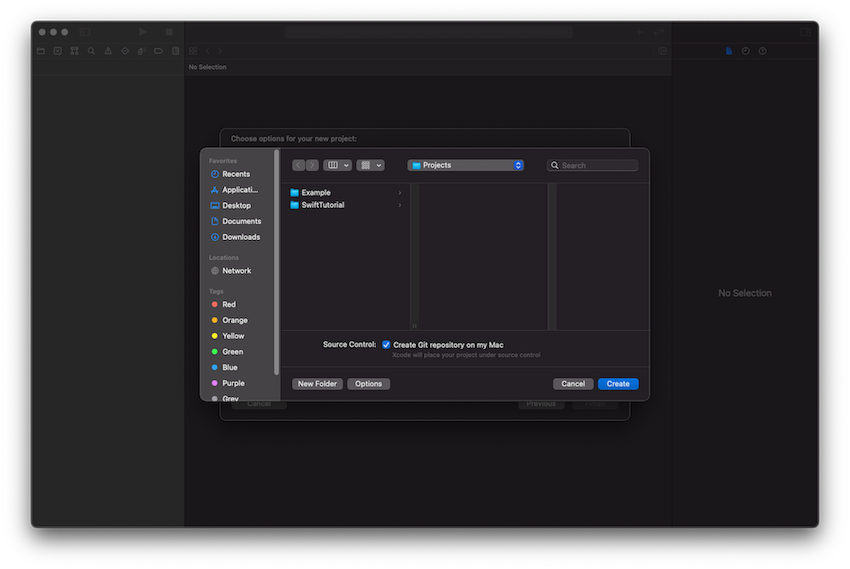Open Recents in the sidebar

(237, 174)
